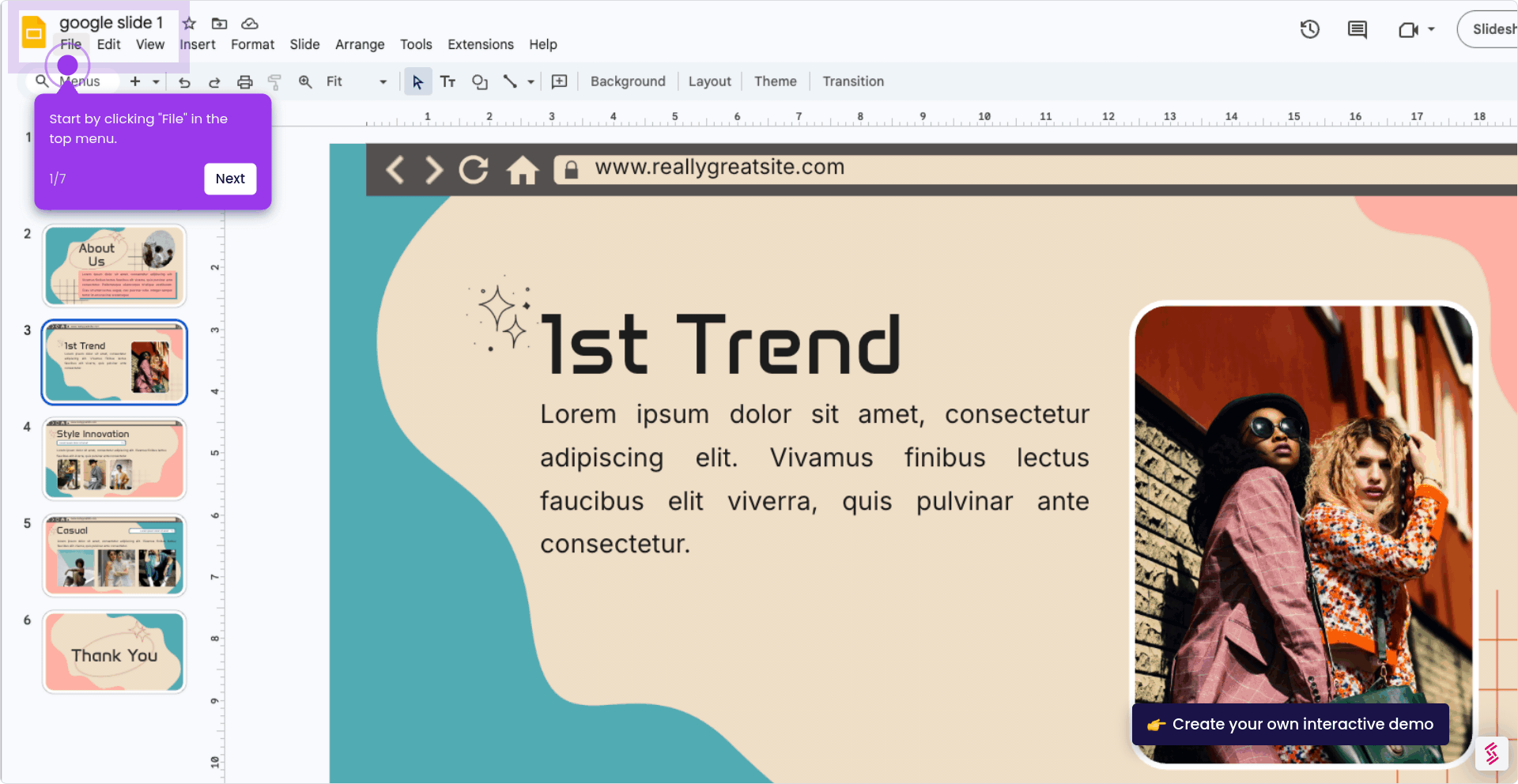Select the shape tool
This screenshot has height=784, width=1518.
click(x=479, y=81)
